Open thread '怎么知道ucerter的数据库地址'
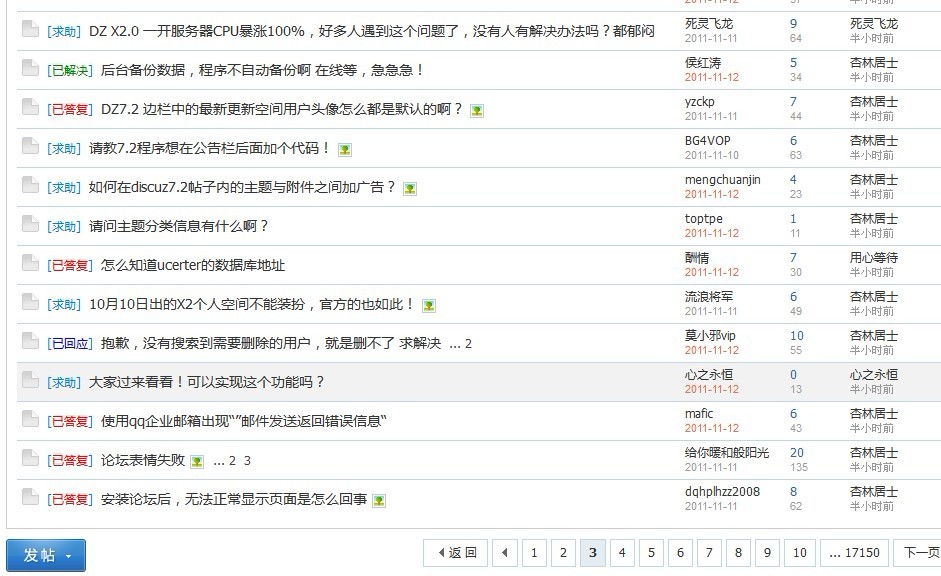Image resolution: width=941 pixels, height=576 pixels. click(193, 265)
